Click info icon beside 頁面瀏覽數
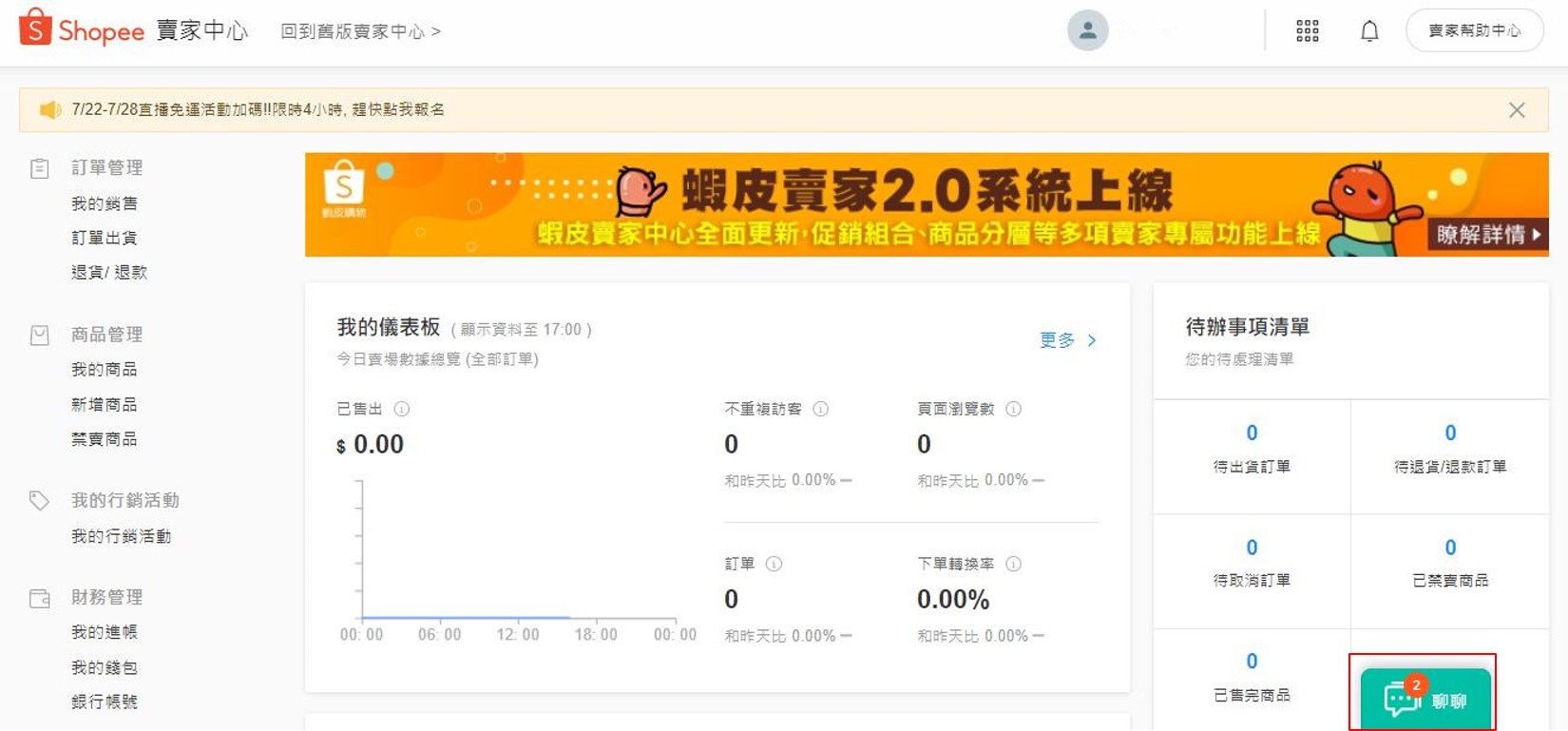The width and height of the screenshot is (1568, 731). click(x=1014, y=409)
